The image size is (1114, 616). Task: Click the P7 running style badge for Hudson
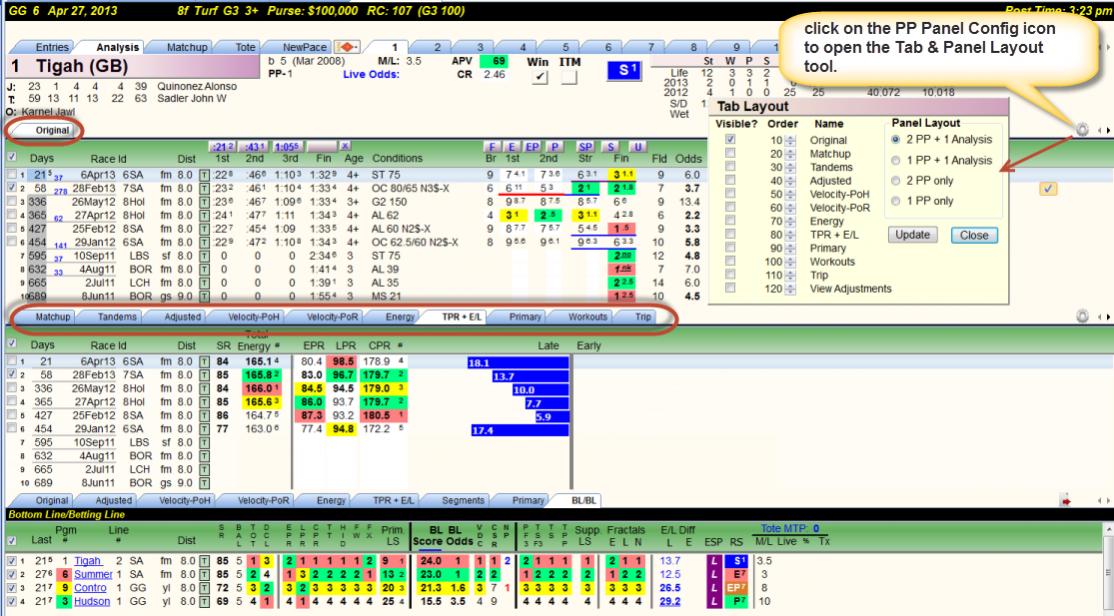[x=735, y=601]
